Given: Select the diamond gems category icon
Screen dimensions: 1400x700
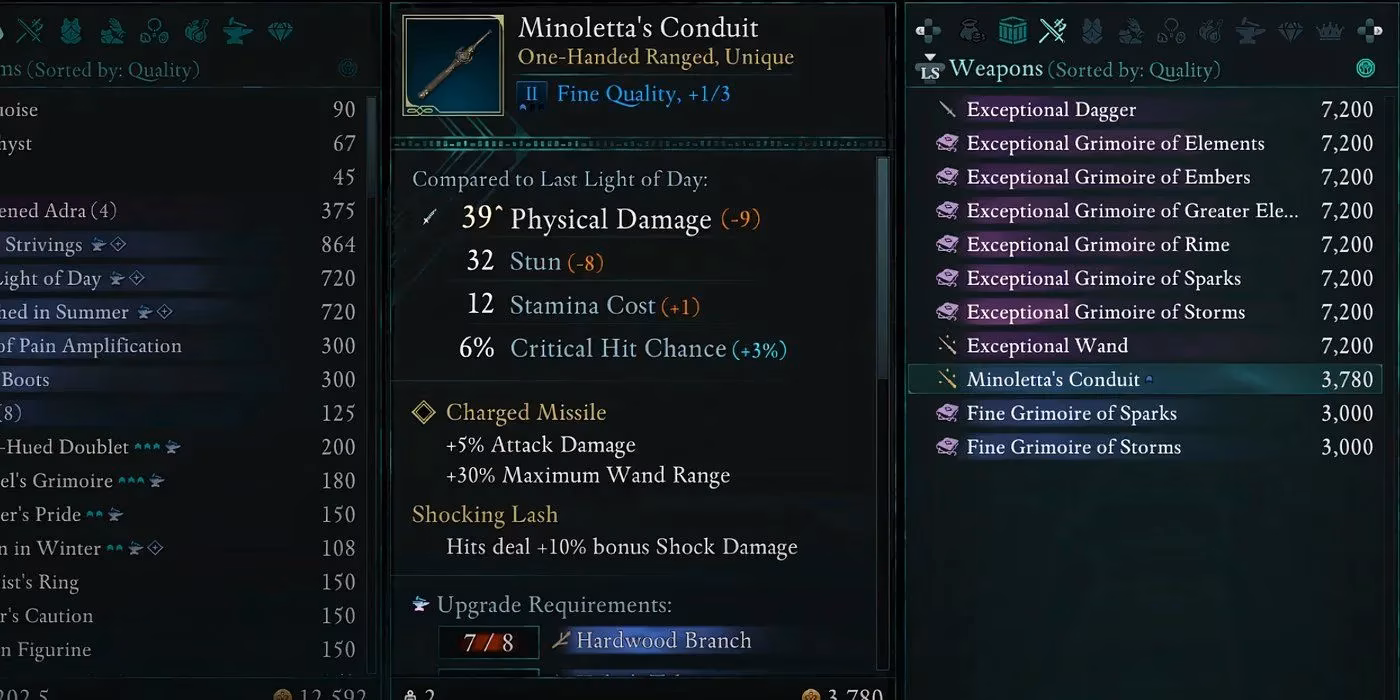Looking at the screenshot, I should [x=1290, y=31].
